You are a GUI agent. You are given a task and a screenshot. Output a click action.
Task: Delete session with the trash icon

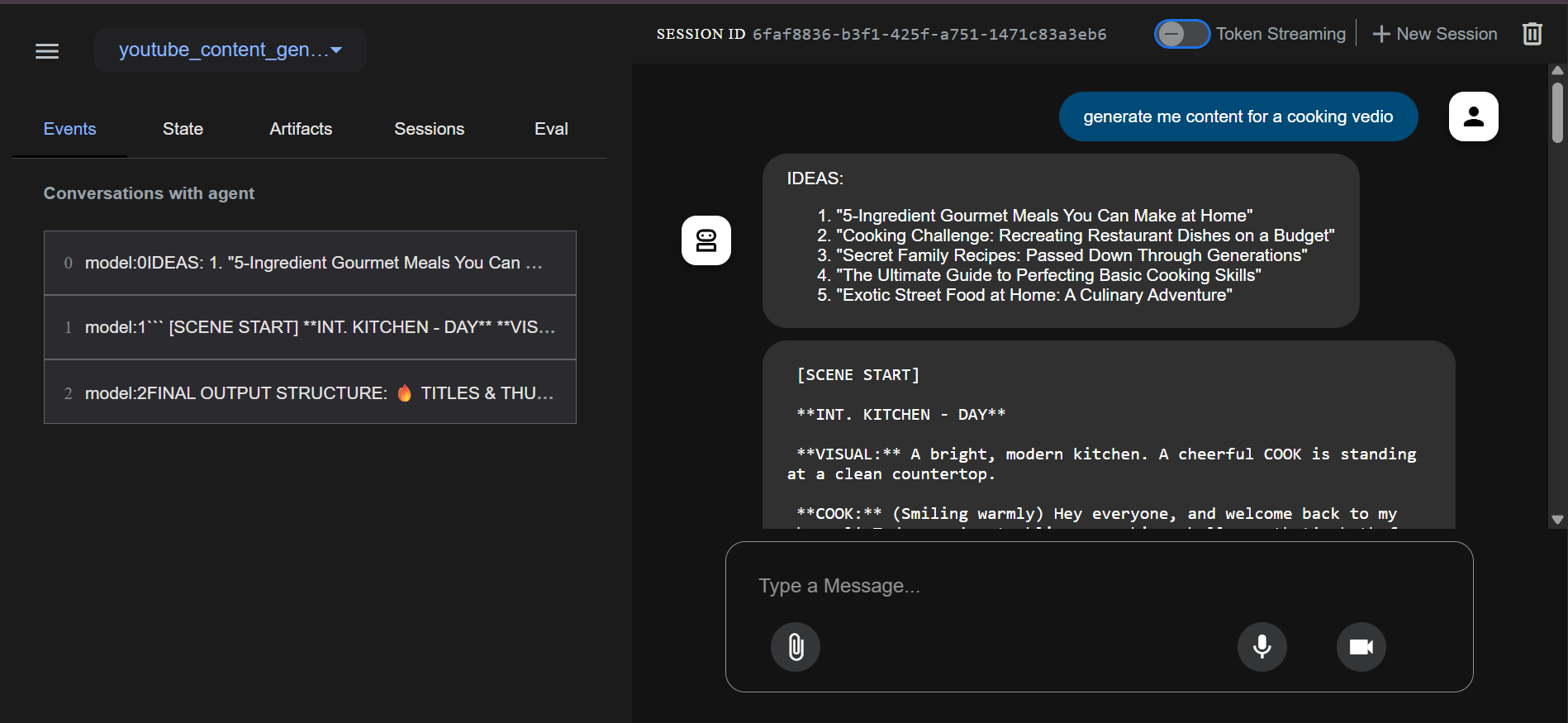coord(1532,34)
